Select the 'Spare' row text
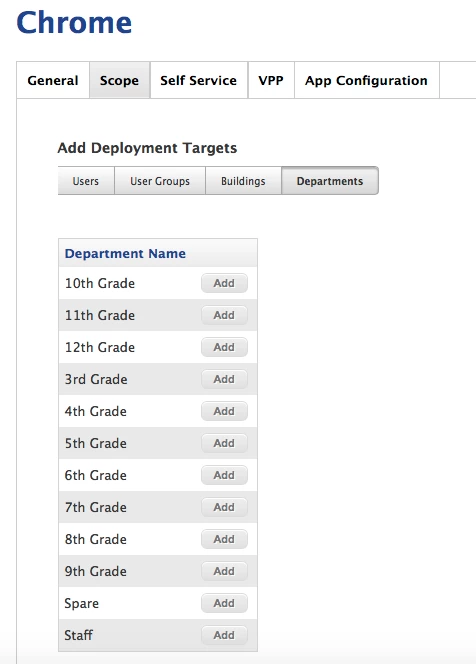476x664 pixels. (81, 603)
